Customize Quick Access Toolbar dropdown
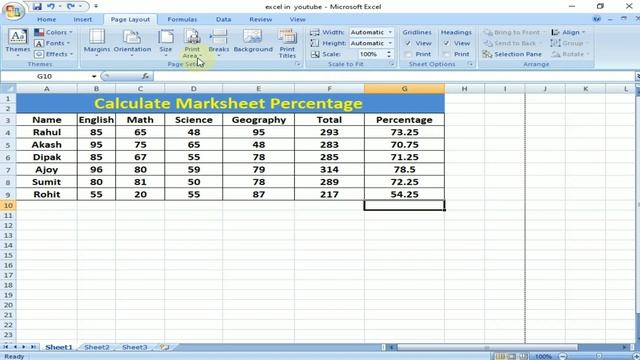The image size is (640, 360). point(96,6)
